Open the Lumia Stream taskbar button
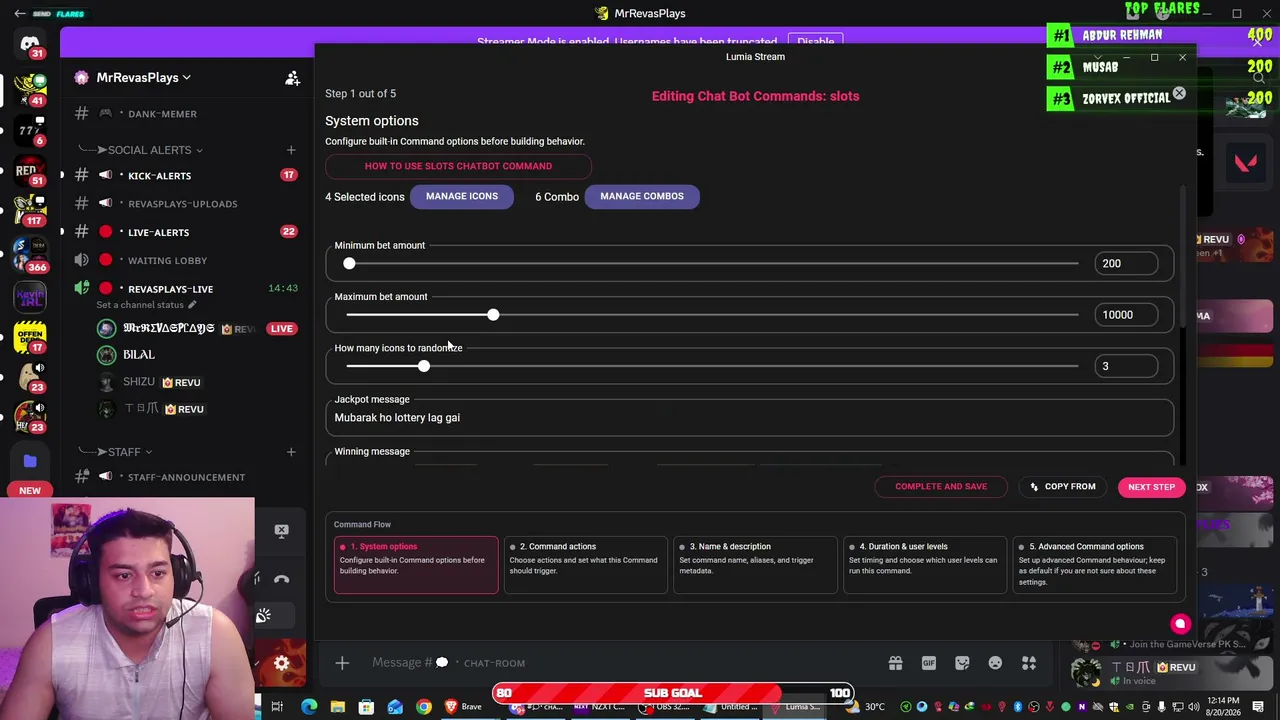The width and height of the screenshot is (1280, 720). tap(795, 707)
